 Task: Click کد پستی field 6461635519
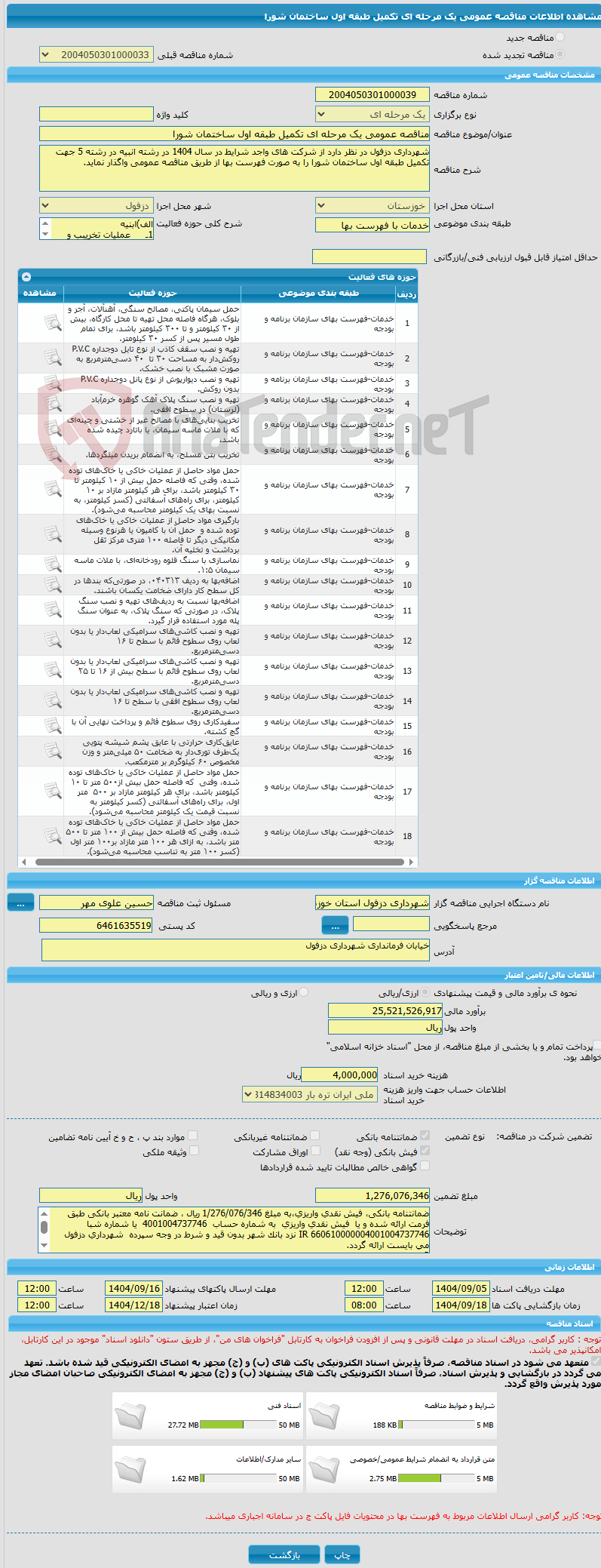coord(97,925)
